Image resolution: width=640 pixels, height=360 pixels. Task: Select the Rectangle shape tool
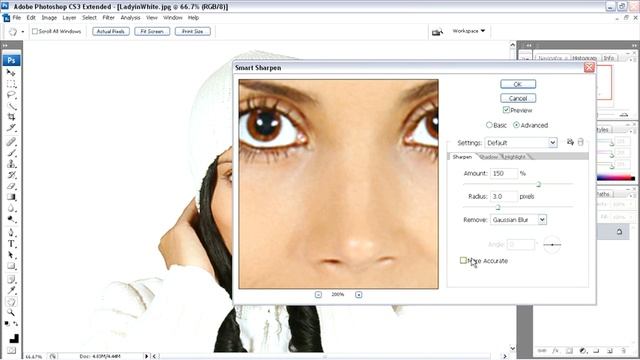pyautogui.click(x=11, y=266)
